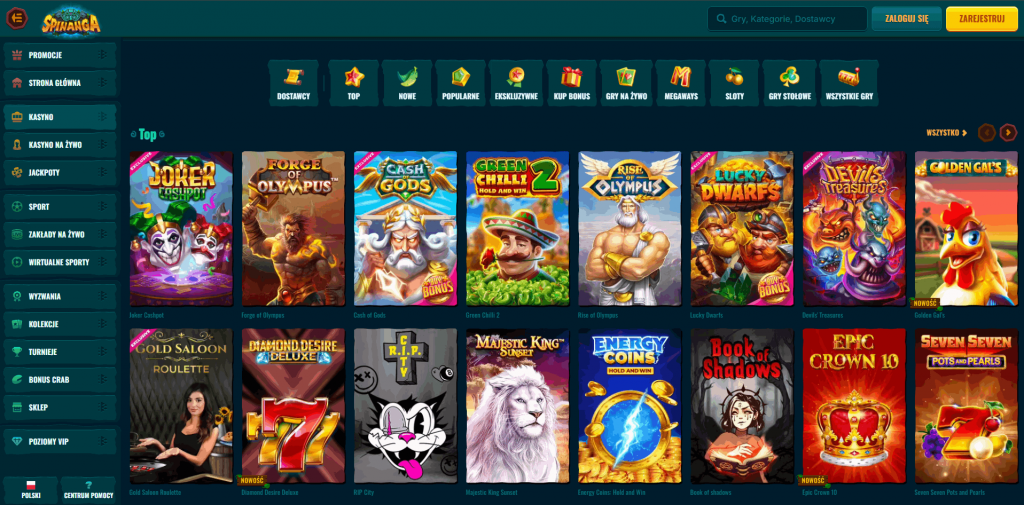Open the Kup Bonus gift category

571,83
